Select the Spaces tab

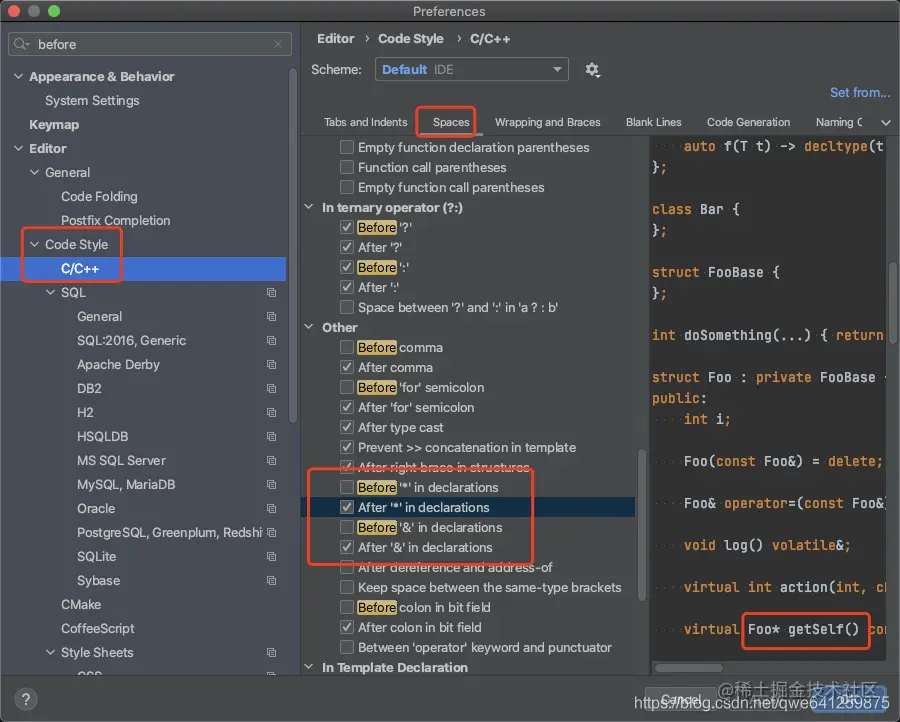(x=451, y=122)
